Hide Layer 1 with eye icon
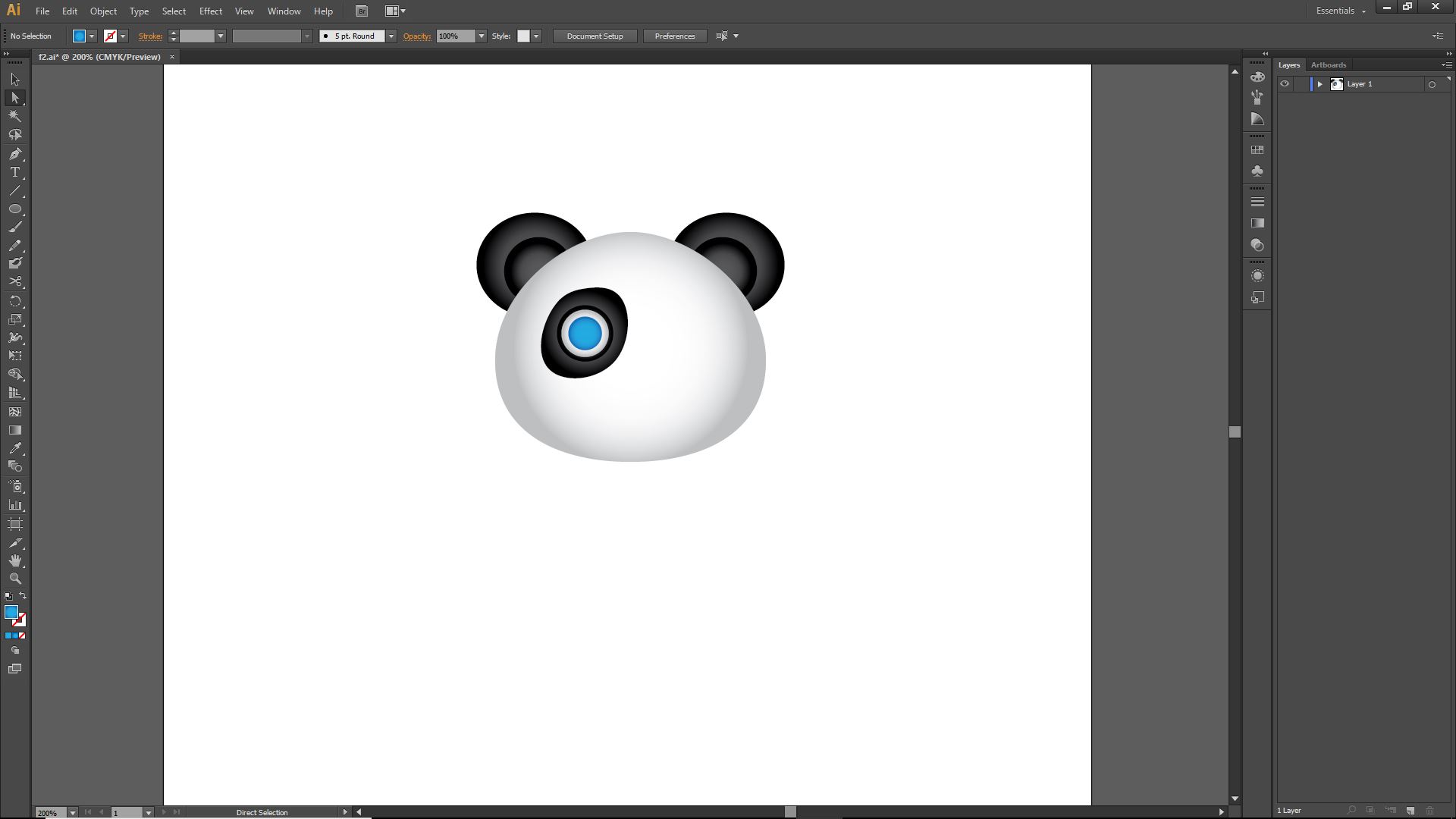Screen dimensions: 1456x819 (1285, 84)
